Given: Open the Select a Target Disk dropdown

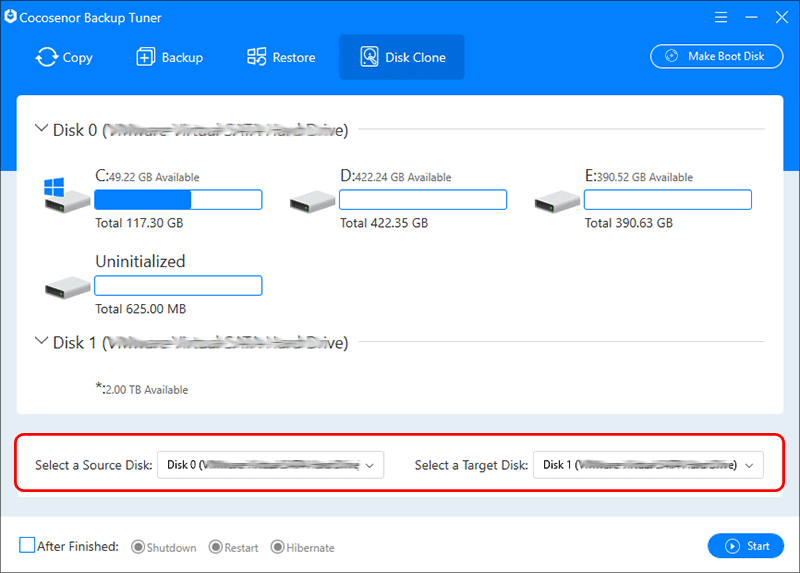Looking at the screenshot, I should 648,465.
